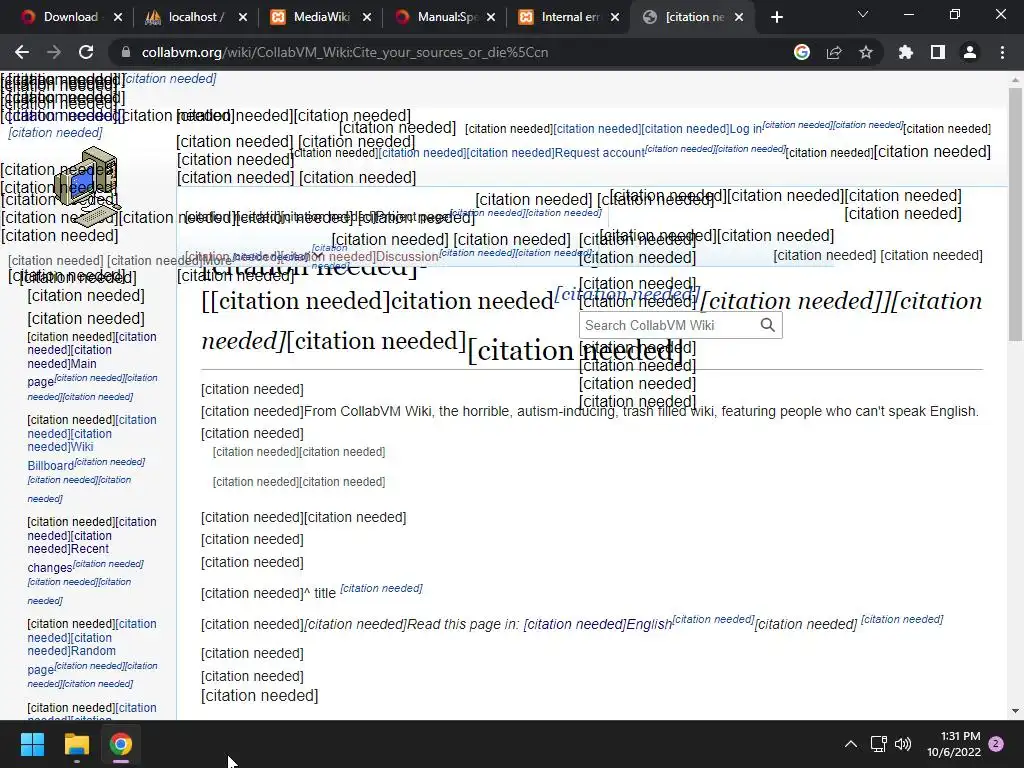Click the Chrome taskbar icon

coord(121,744)
